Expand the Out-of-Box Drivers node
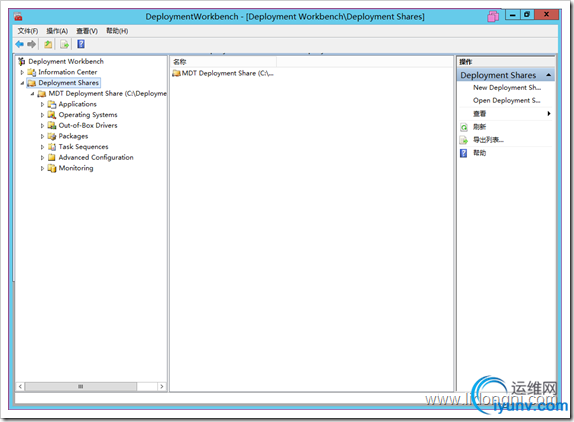Viewport: 574px width, 422px height. click(x=42, y=126)
